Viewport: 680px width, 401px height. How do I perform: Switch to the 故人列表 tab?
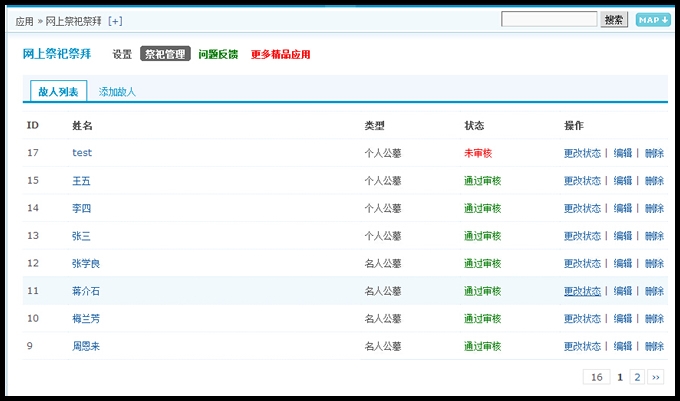(x=58, y=92)
